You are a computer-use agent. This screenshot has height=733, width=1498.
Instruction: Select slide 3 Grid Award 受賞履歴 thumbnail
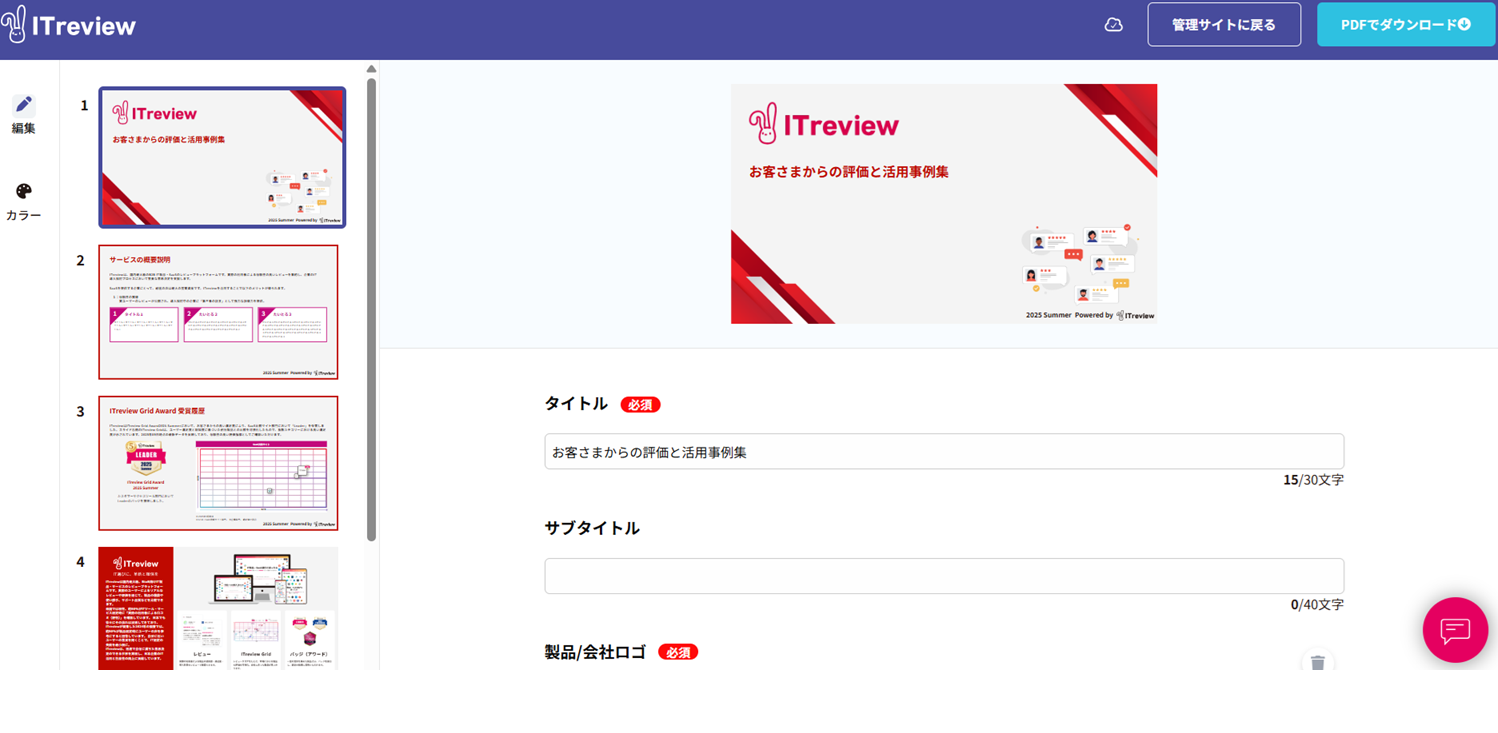tap(218, 463)
